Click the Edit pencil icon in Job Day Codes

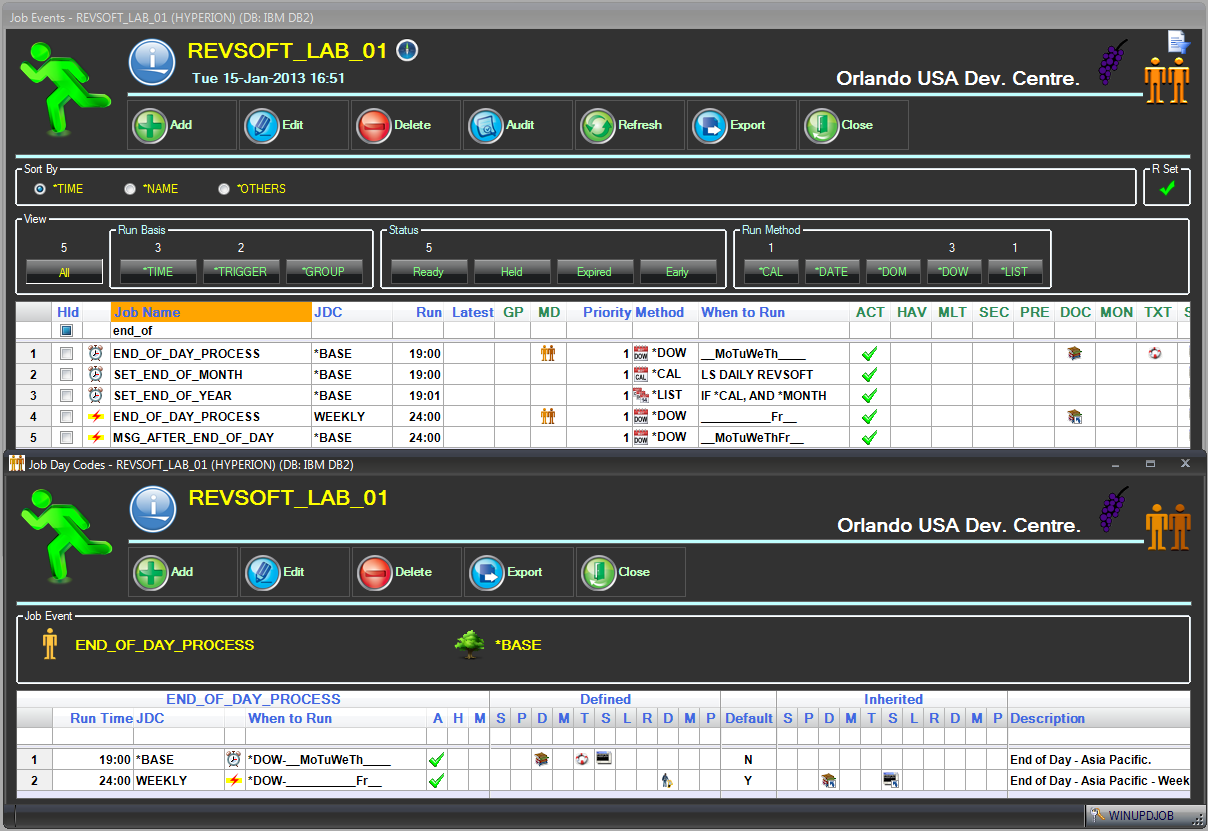pos(263,572)
